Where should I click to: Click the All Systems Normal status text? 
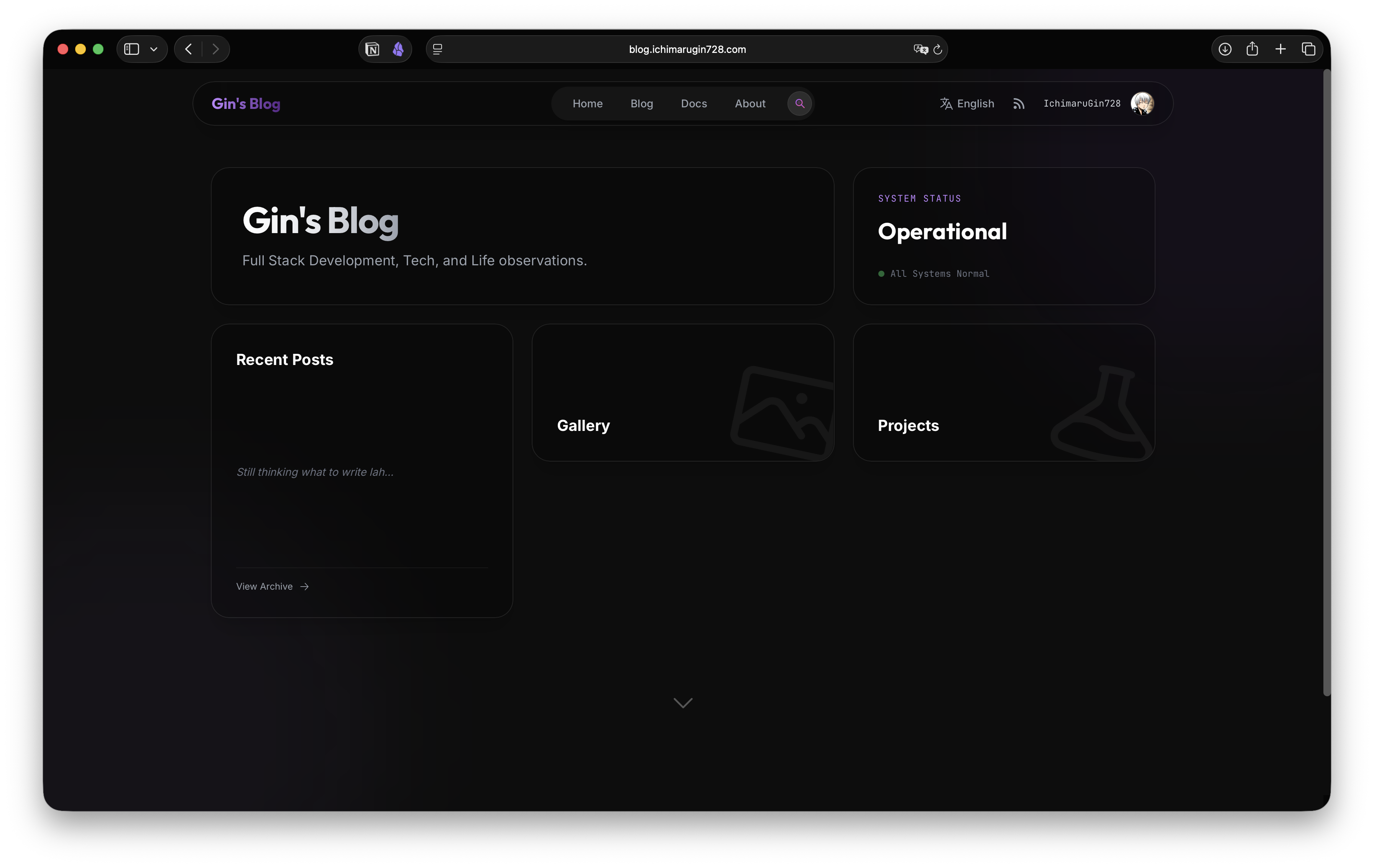(x=939, y=273)
